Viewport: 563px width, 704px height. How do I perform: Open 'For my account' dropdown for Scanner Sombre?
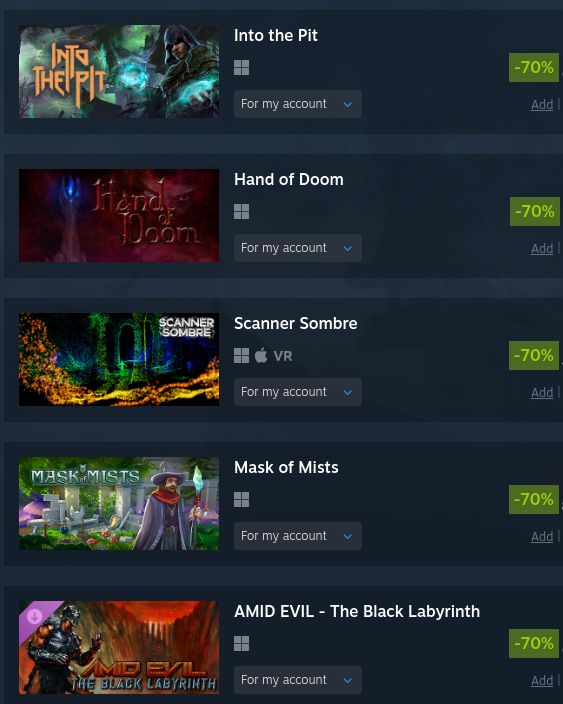point(298,392)
